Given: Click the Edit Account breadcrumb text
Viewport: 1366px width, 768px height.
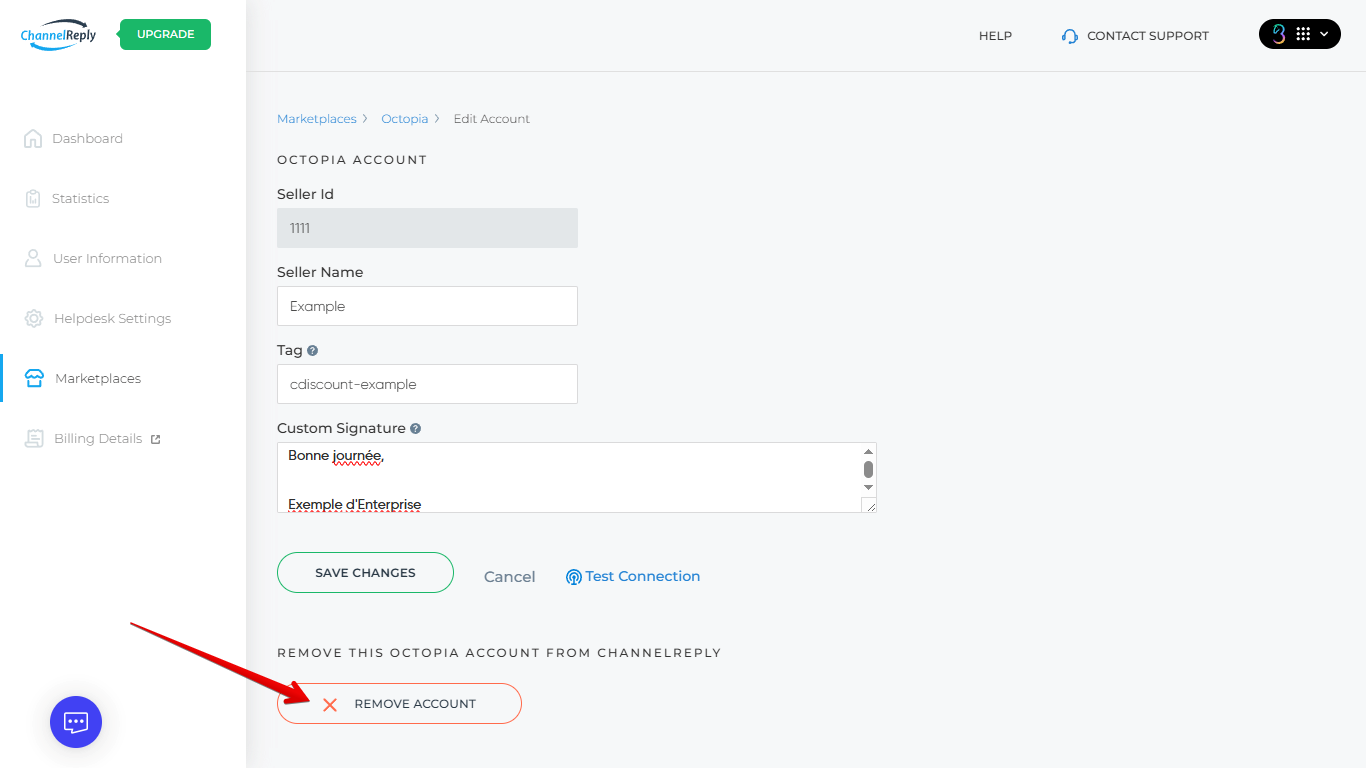Looking at the screenshot, I should pyautogui.click(x=492, y=119).
